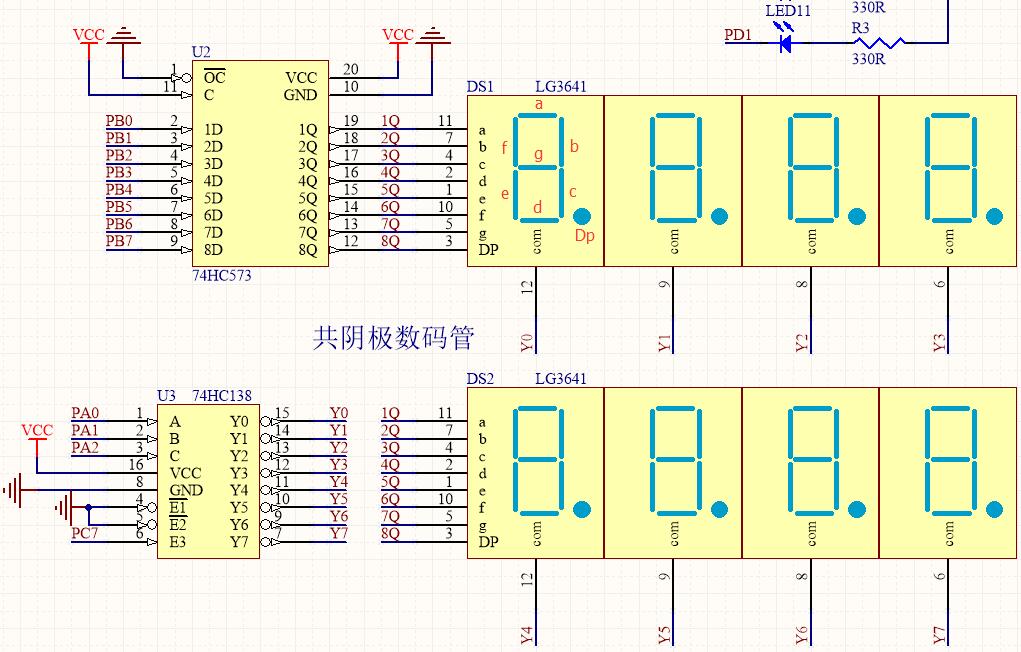The image size is (1021, 652).
Task: Select the DS2 designator label
Action: click(x=481, y=379)
